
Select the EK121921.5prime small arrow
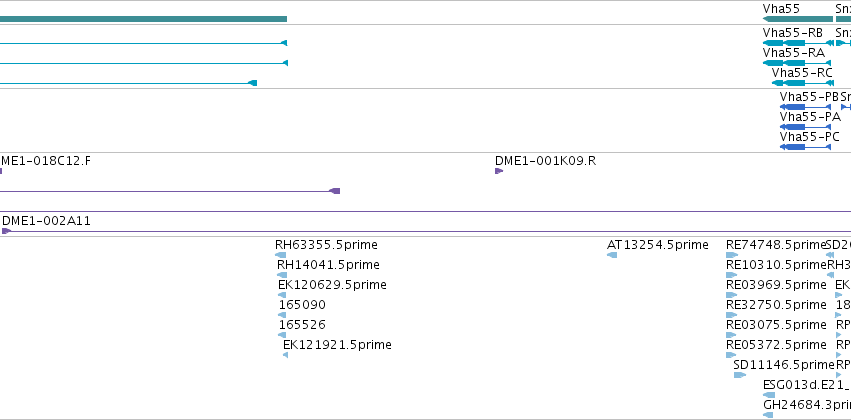(x=285, y=355)
